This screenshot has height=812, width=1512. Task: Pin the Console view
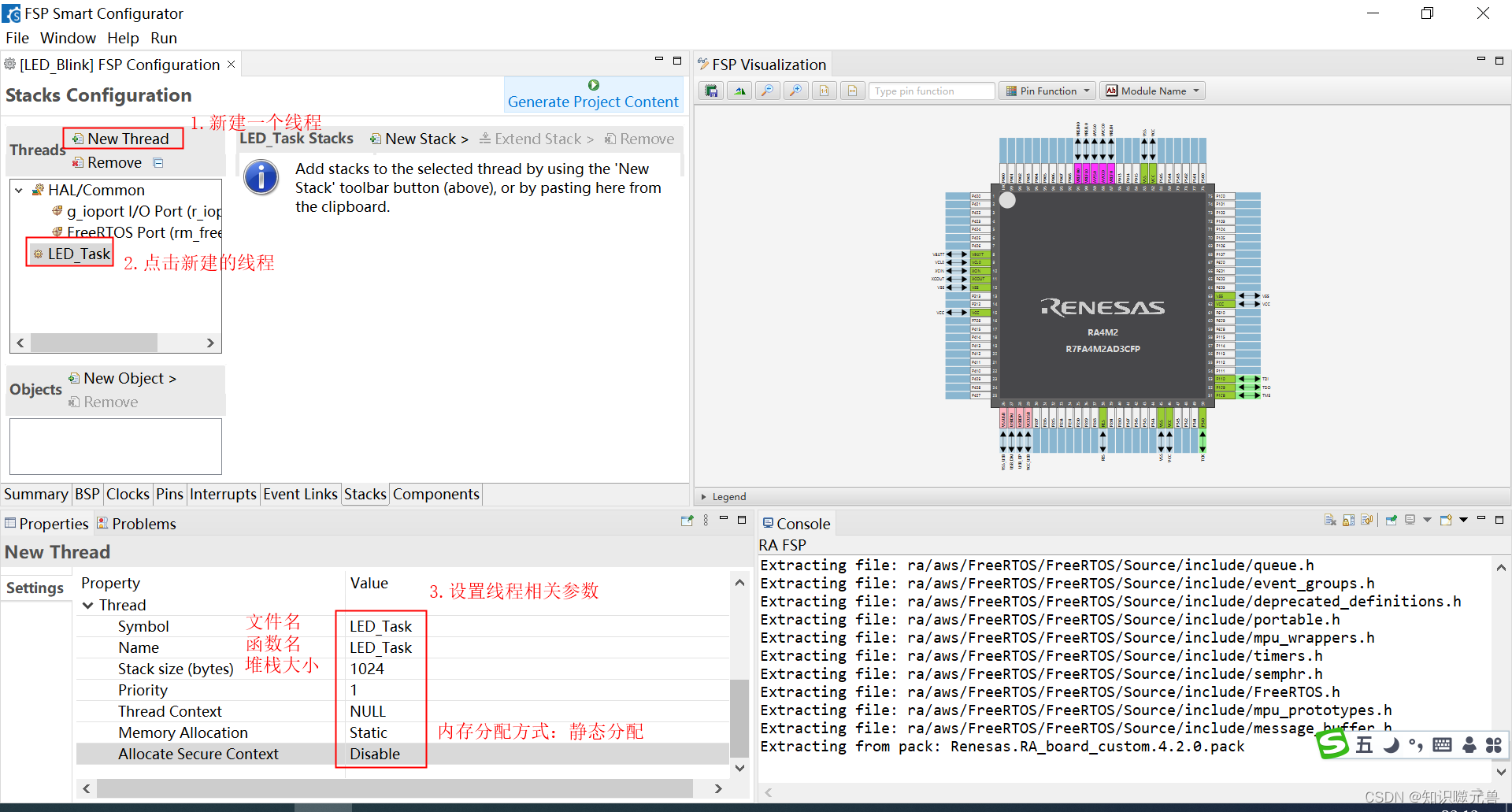pyautogui.click(x=1392, y=520)
